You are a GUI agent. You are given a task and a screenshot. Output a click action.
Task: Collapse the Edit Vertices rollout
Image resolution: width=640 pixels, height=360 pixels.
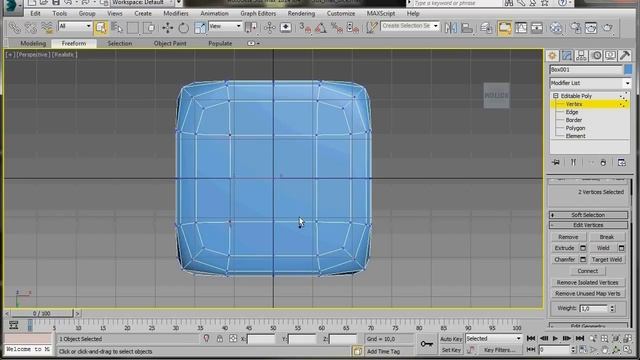(x=588, y=225)
